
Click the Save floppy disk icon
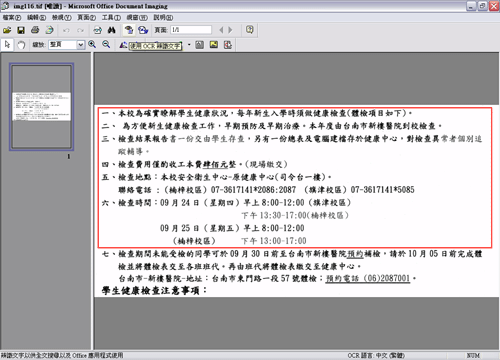click(21, 30)
